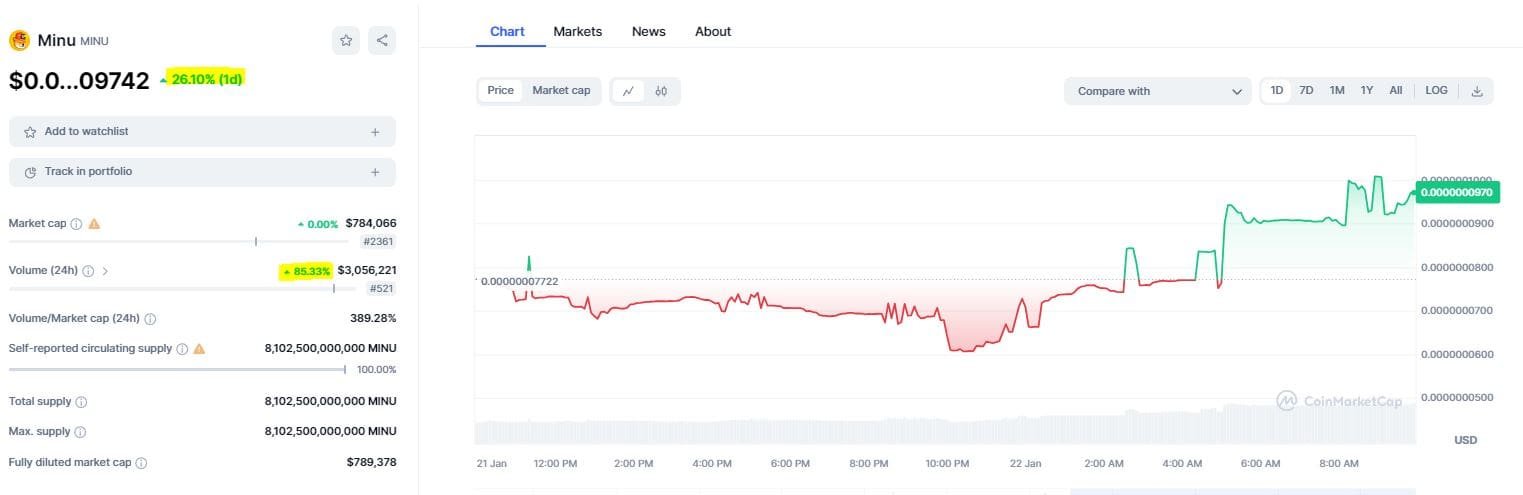
Task: Click Add to watchlist button
Action: (x=202, y=132)
